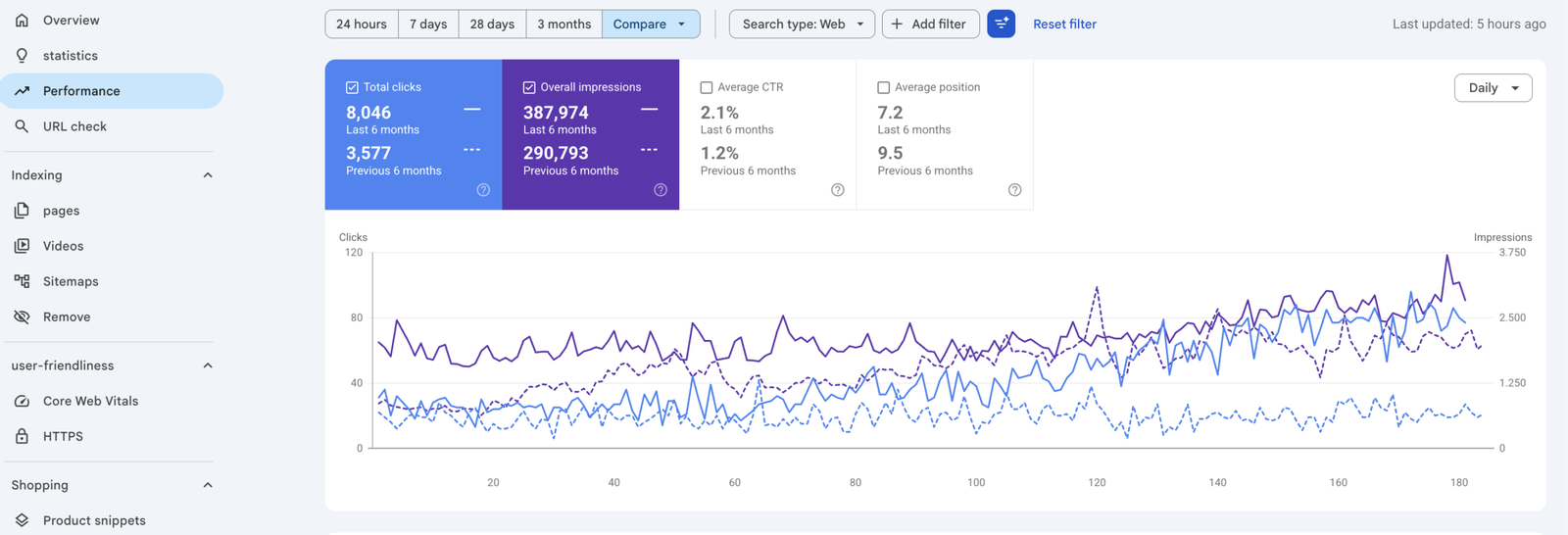Click the Sitemaps tree icon
Screen dimensions: 1568x535
click(x=22, y=281)
